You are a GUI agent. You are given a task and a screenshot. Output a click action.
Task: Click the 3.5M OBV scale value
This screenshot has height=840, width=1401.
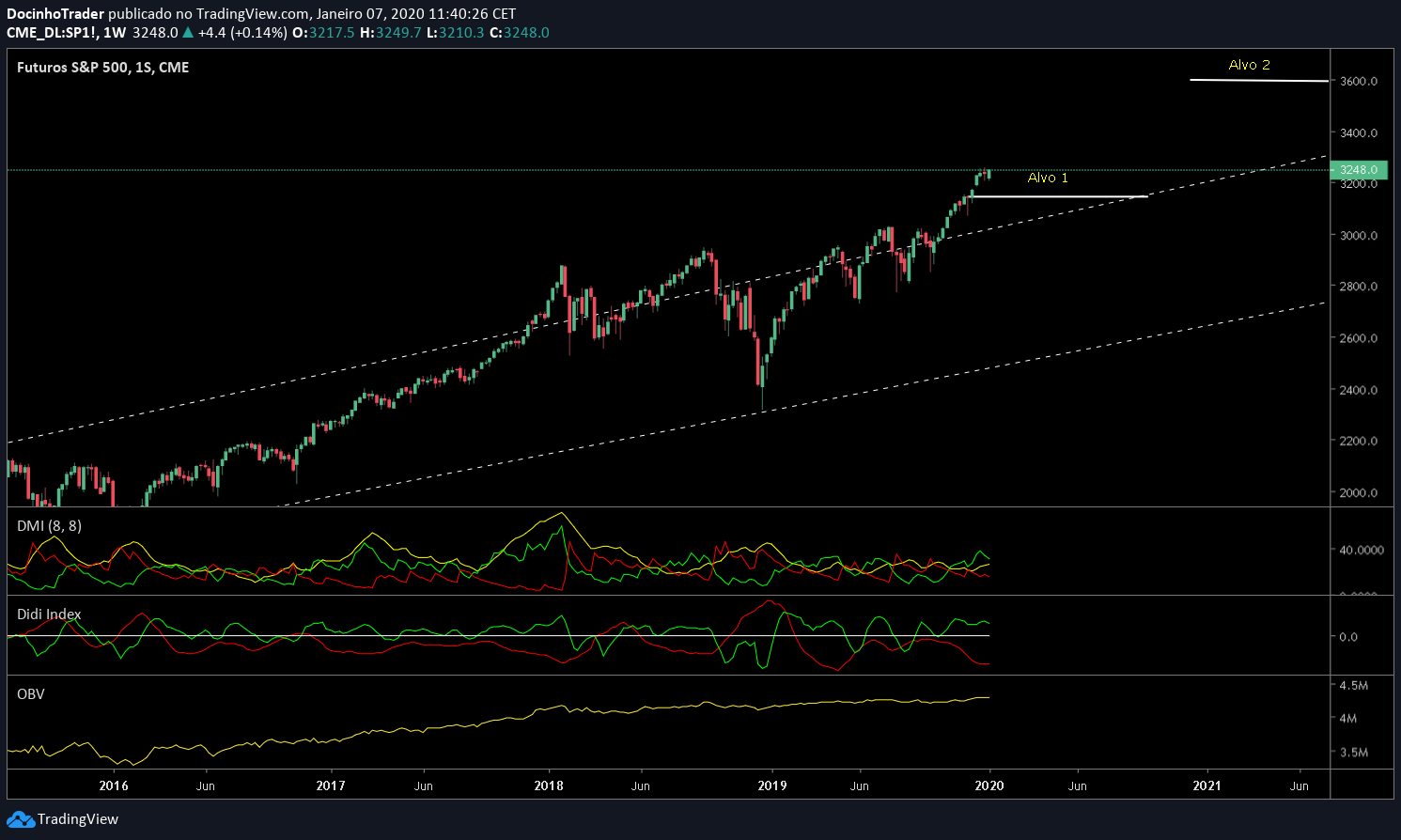[x=1353, y=753]
